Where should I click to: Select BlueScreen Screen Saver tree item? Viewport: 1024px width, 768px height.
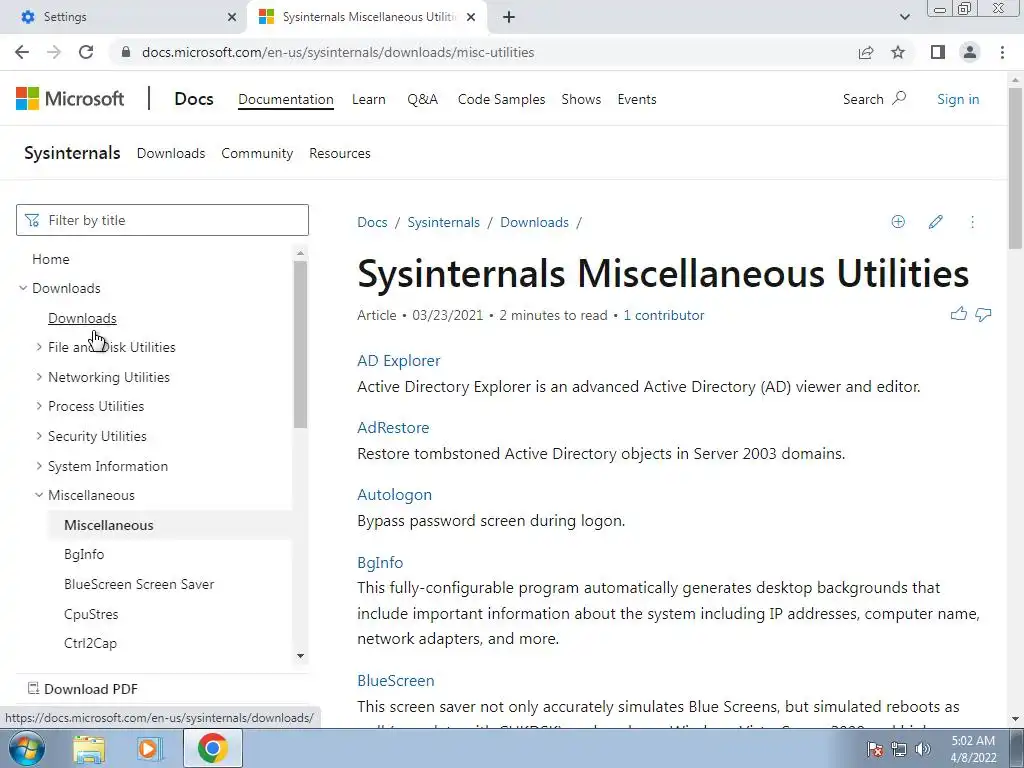point(139,584)
